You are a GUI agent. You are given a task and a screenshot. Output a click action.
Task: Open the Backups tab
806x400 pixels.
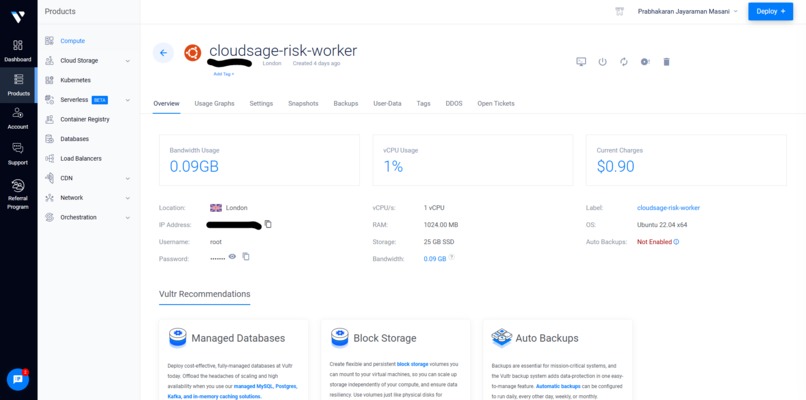click(x=346, y=103)
